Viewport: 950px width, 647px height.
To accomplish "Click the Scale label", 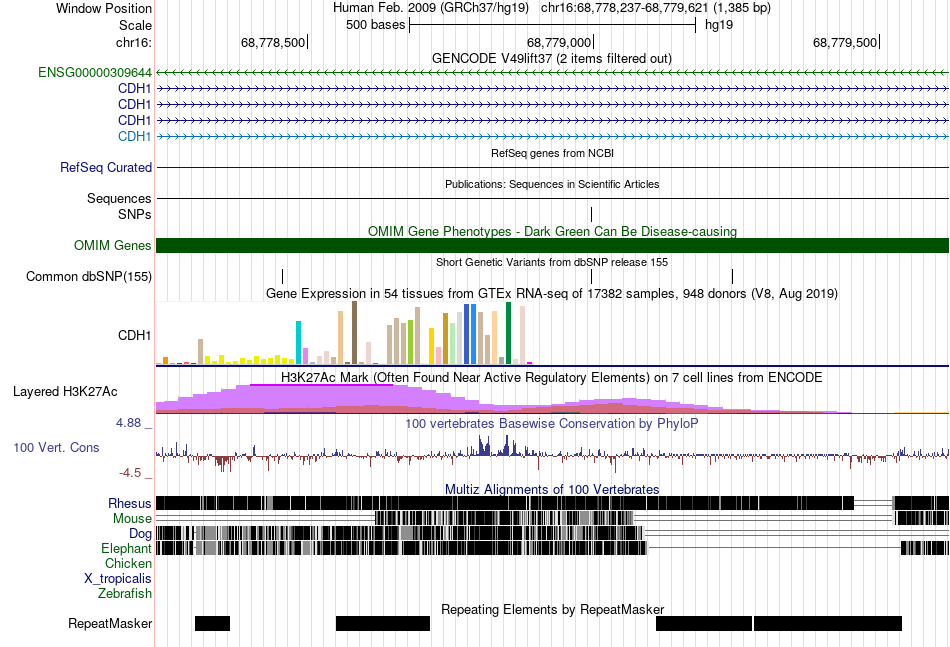I will point(135,25).
